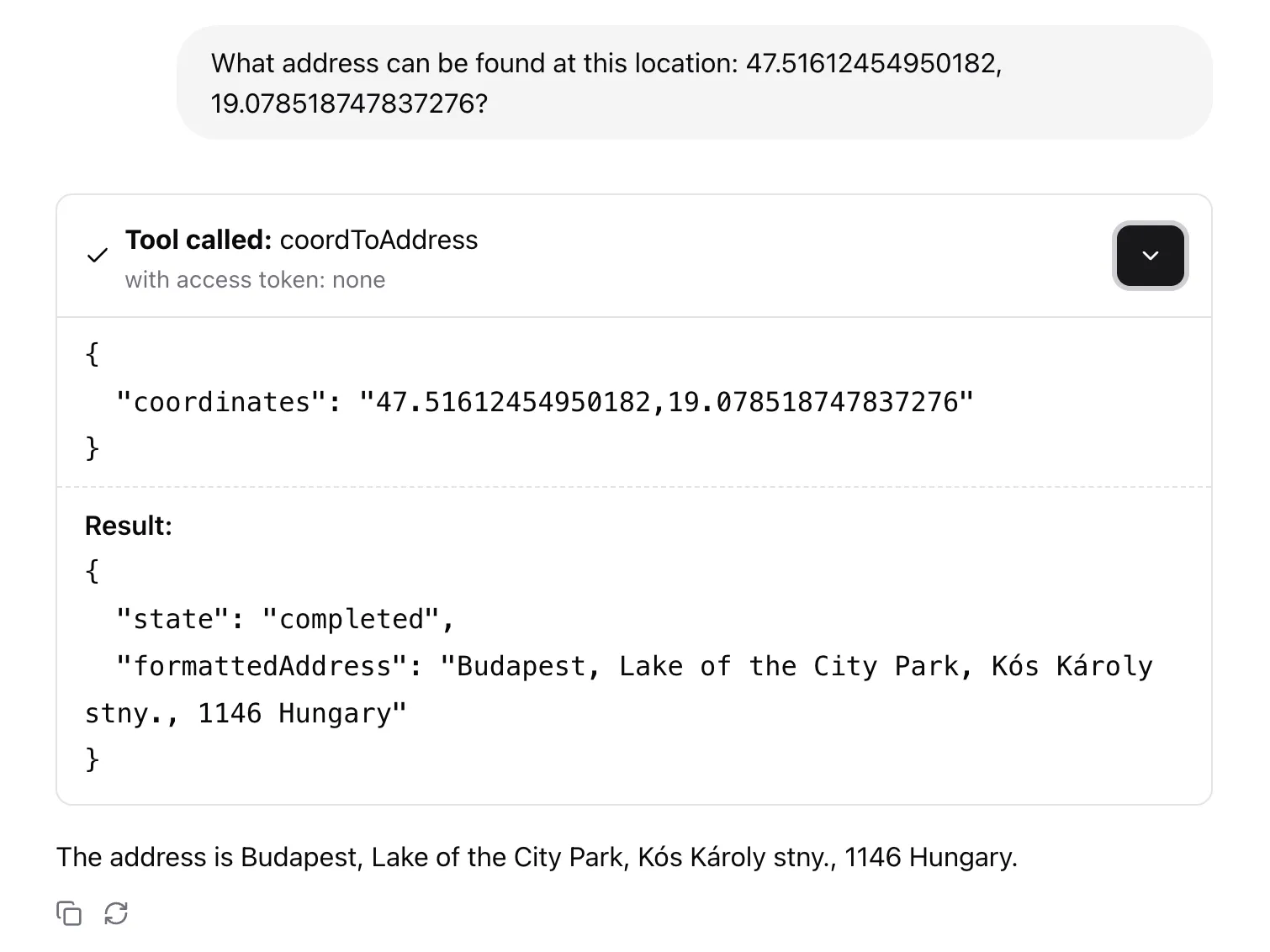This screenshot has height=952, width=1270.
Task: Click 'stny., 1146 Hungary' in the result JSON
Action: [246, 713]
